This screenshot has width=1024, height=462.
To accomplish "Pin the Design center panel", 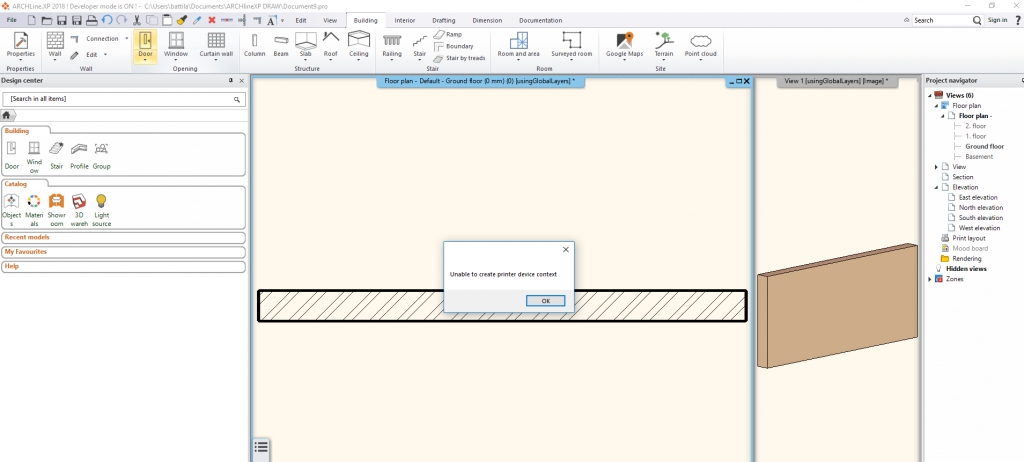I will [x=231, y=80].
